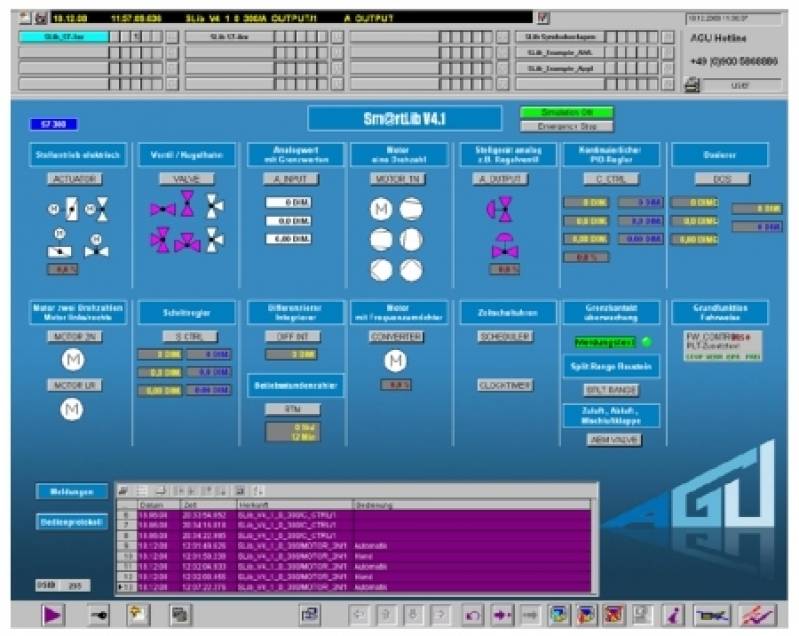Click the Sm@rtLib V4.1 title box

(x=405, y=119)
